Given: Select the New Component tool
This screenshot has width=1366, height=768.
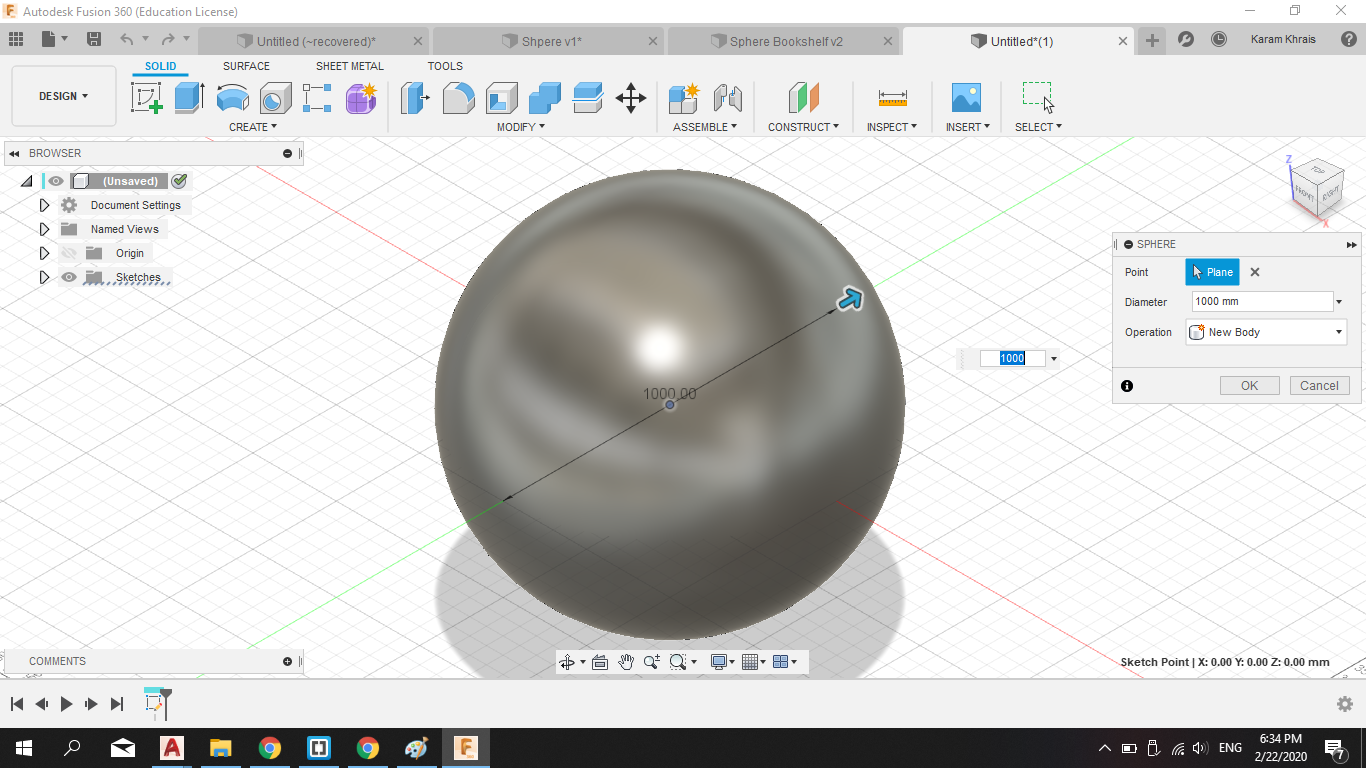Looking at the screenshot, I should click(684, 97).
